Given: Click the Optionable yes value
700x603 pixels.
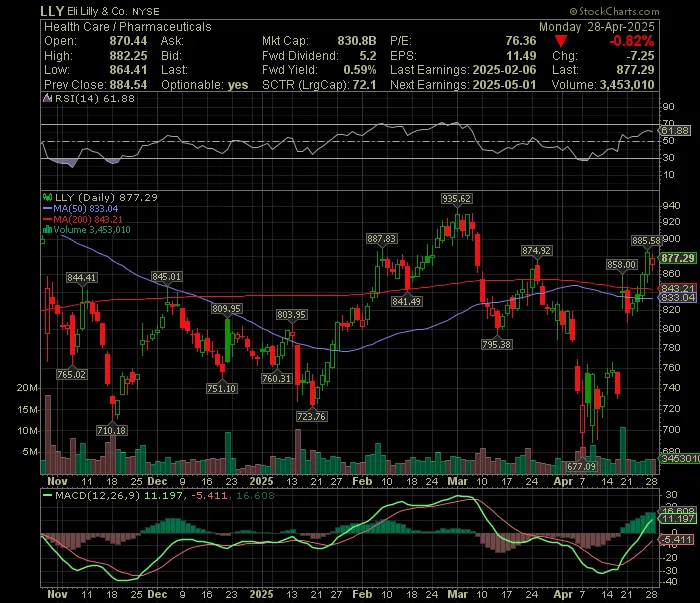Looking at the screenshot, I should point(238,85).
